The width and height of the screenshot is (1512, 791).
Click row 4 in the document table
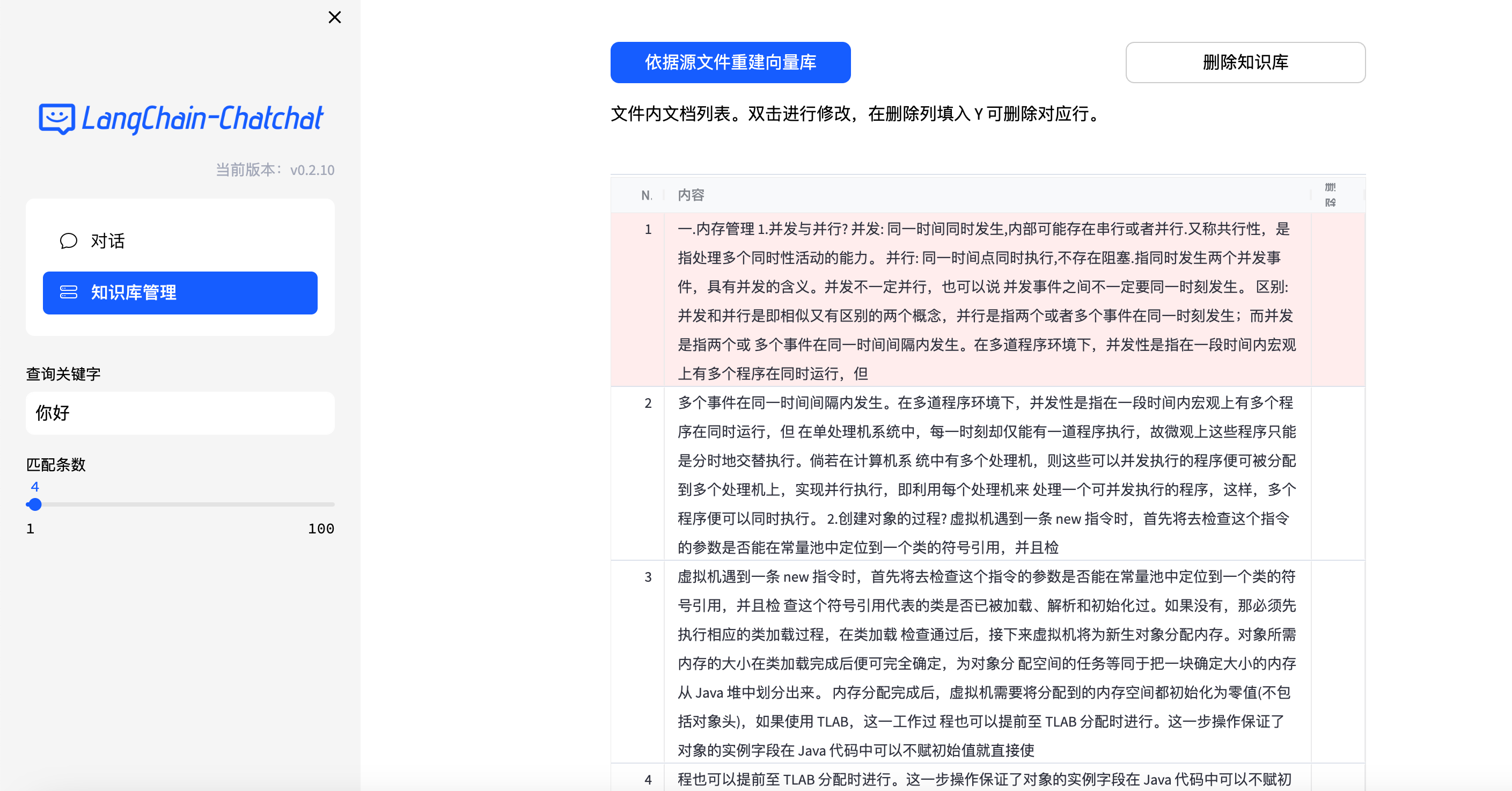(986, 780)
